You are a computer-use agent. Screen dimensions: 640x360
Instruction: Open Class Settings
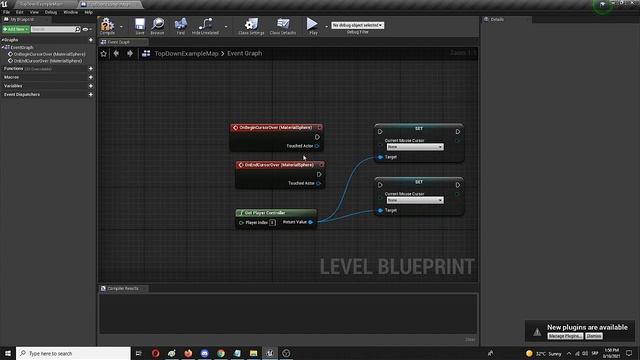pos(251,26)
